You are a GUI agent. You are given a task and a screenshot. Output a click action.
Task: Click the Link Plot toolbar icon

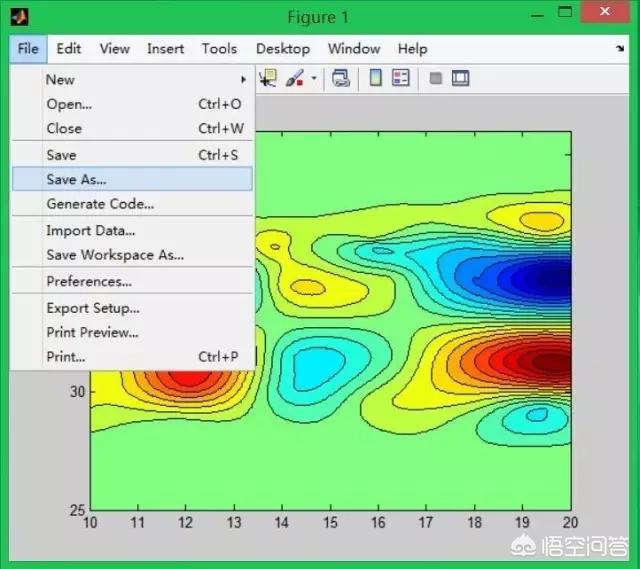coord(340,78)
